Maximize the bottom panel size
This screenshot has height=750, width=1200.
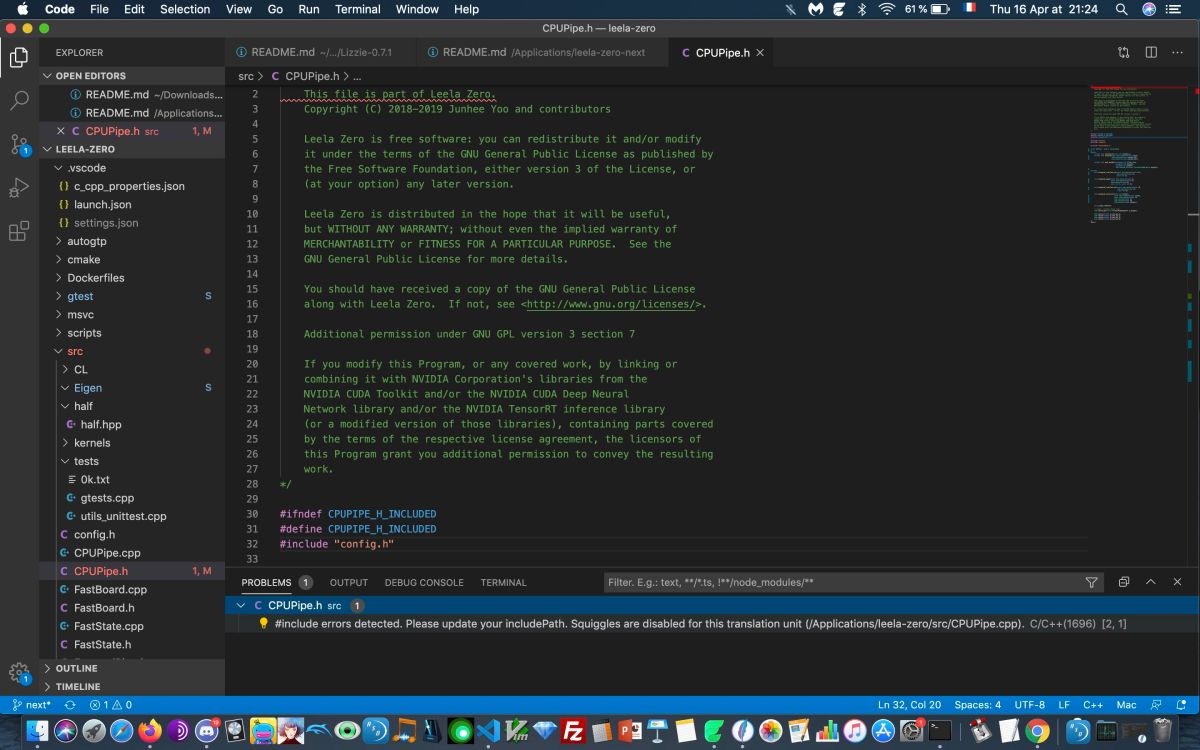1151,582
